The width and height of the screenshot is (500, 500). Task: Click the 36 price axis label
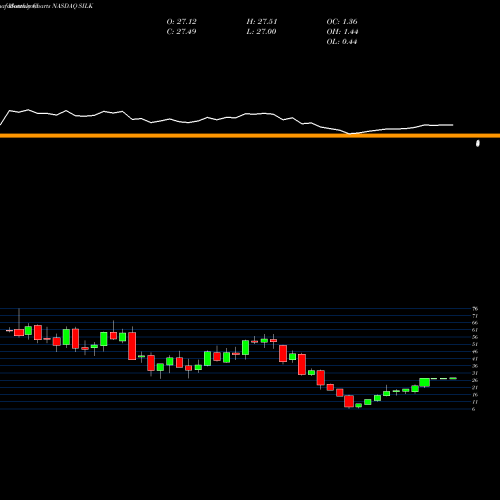pos(475,366)
